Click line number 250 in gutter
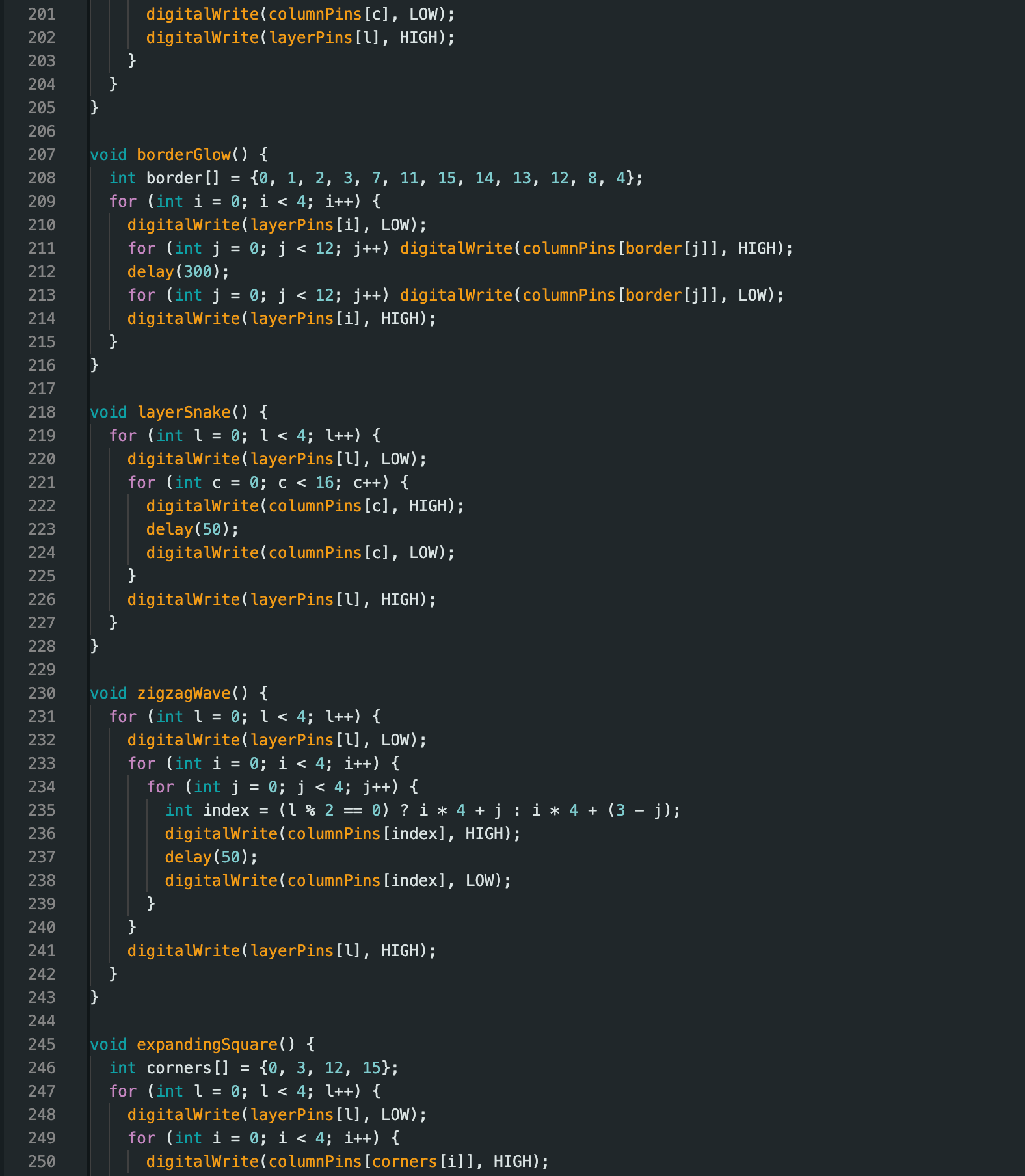 click(x=42, y=1162)
